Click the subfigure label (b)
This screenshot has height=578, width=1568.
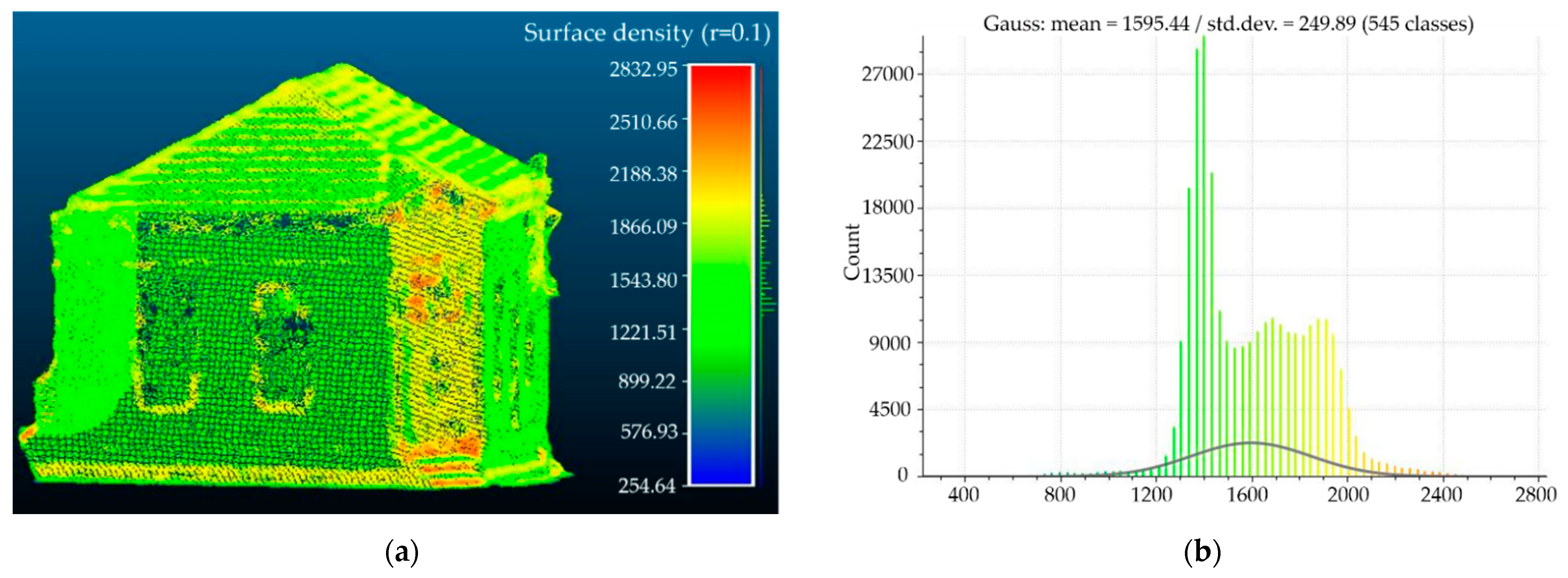(1203, 552)
